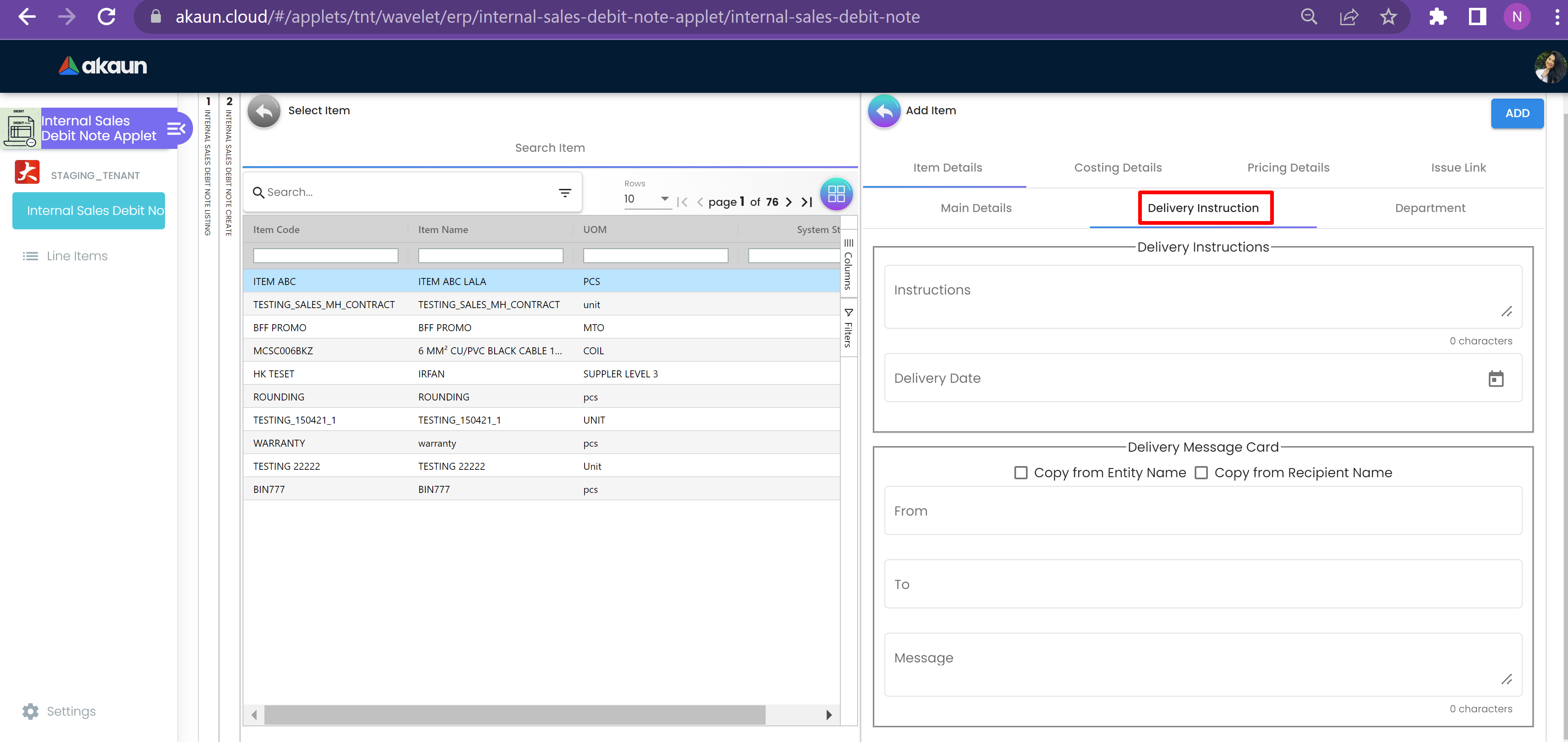1568x742 pixels.
Task: Enable Copy from Entity Name checkbox
Action: (1021, 473)
